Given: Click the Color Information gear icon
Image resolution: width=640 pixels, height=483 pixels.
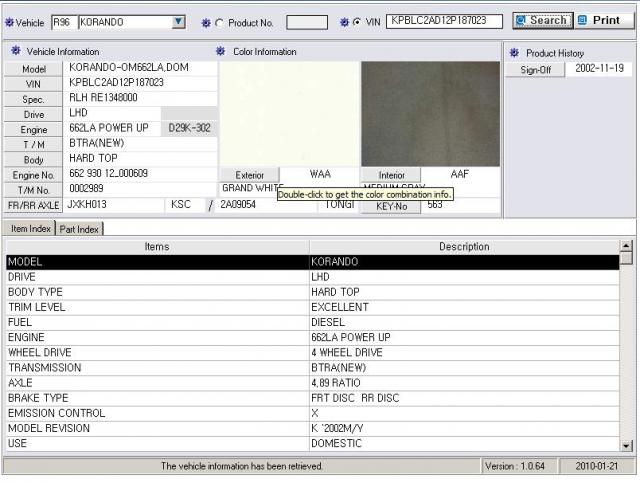Looking at the screenshot, I should (220, 51).
